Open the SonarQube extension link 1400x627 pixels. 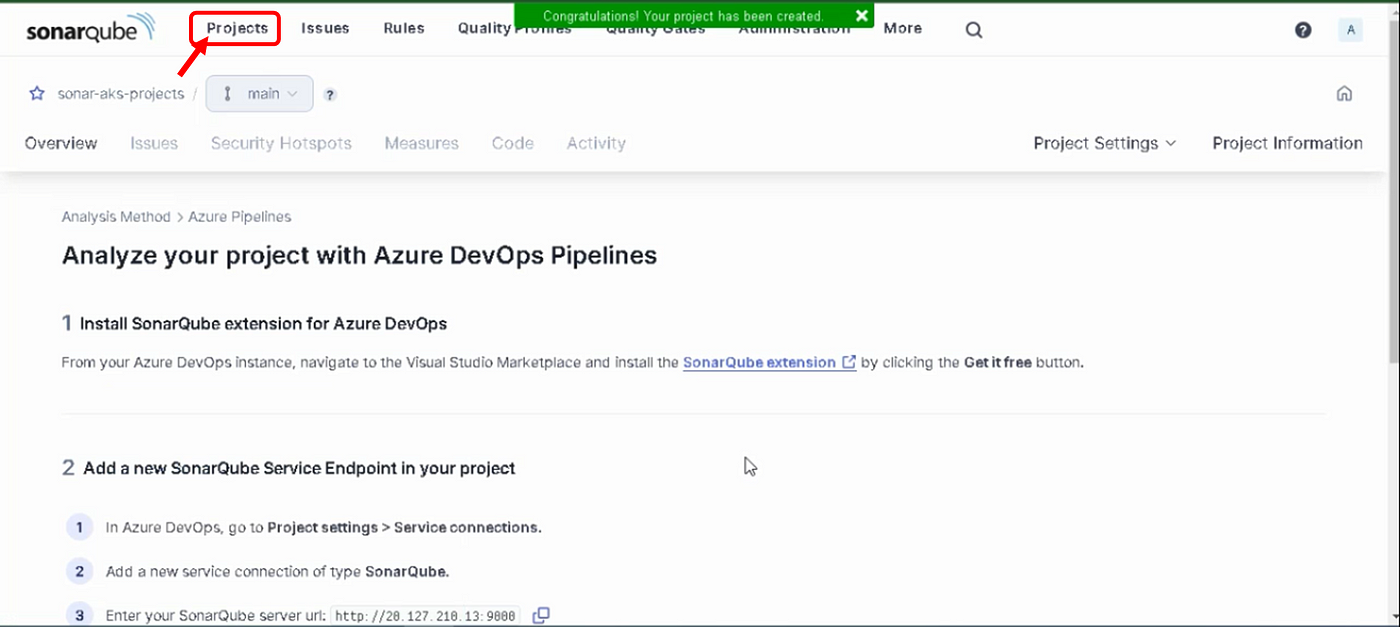click(x=769, y=362)
